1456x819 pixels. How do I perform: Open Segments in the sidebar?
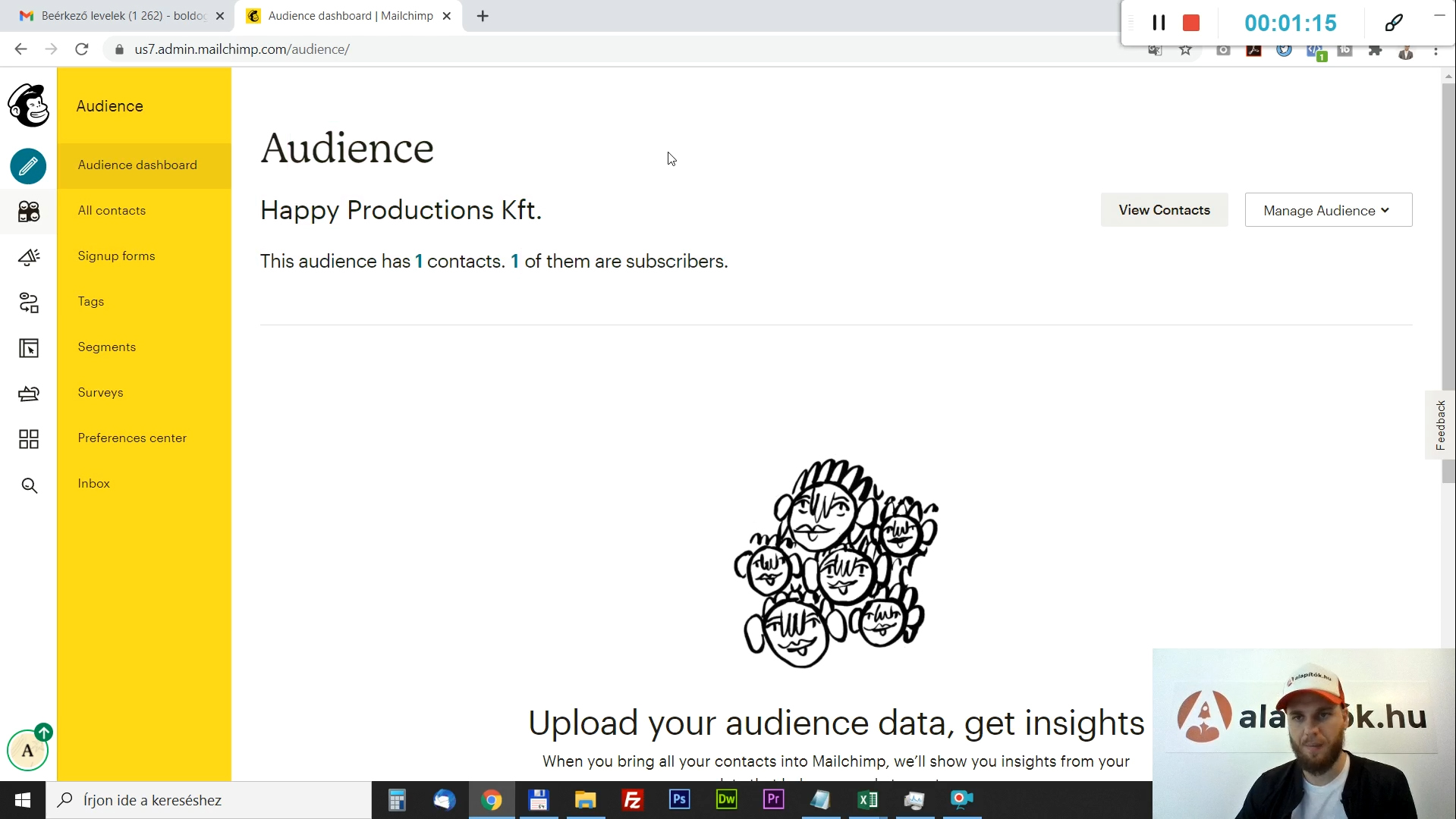pos(144,347)
